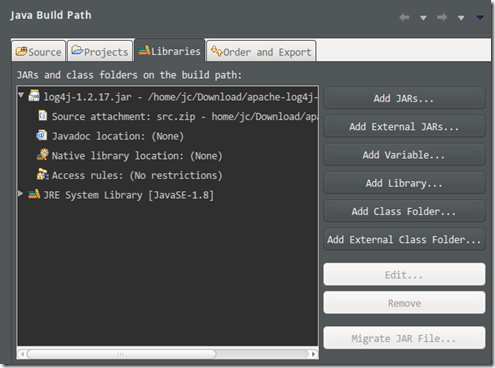Click the Add External JARs... button
Image resolution: width=495 pixels, height=368 pixels.
click(404, 126)
